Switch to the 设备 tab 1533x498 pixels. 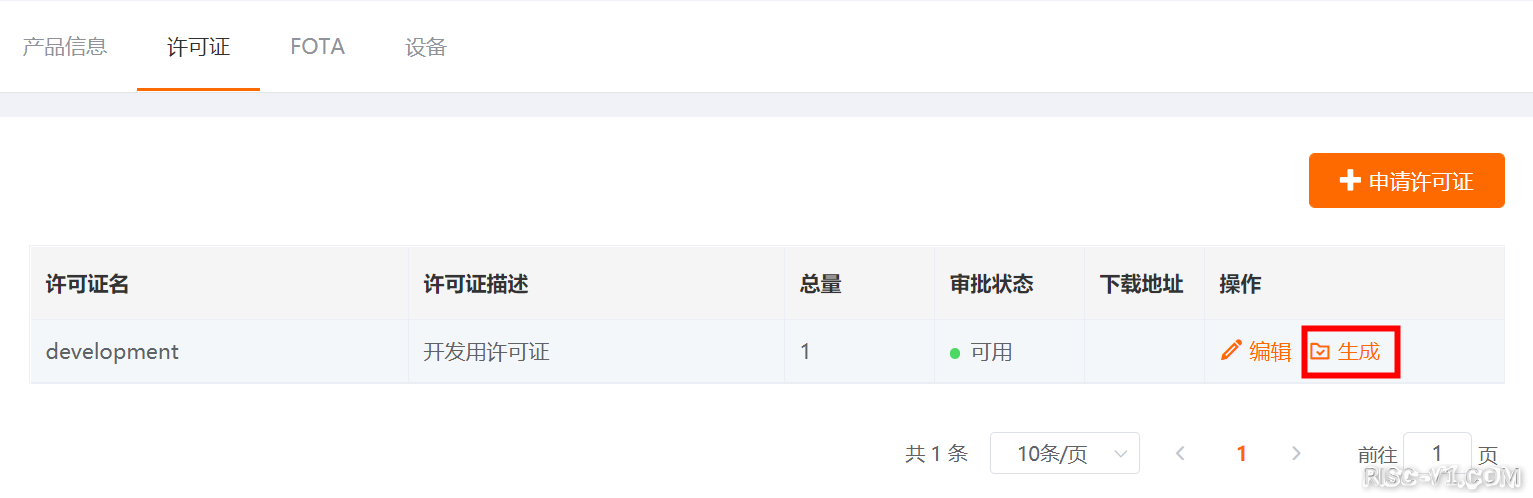[426, 46]
